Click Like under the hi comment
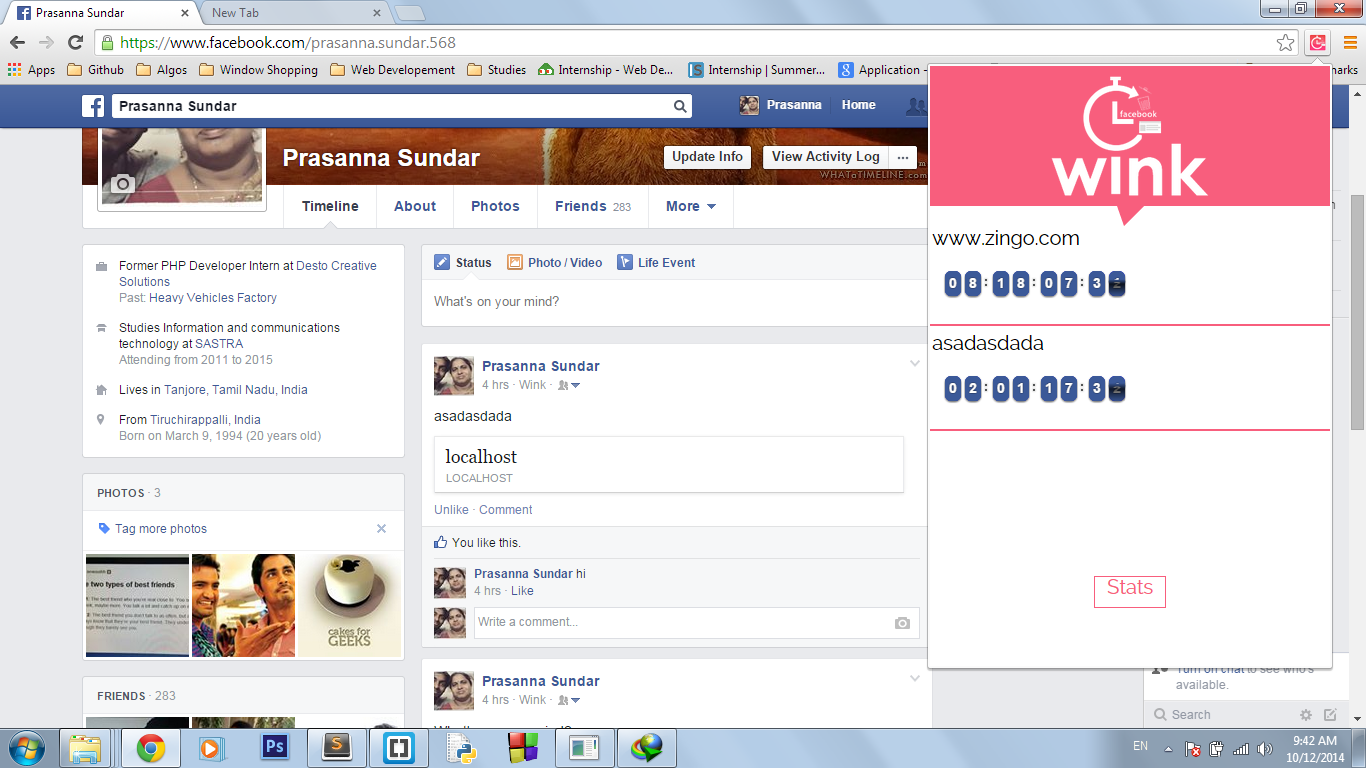The width and height of the screenshot is (1366, 768). [522, 591]
